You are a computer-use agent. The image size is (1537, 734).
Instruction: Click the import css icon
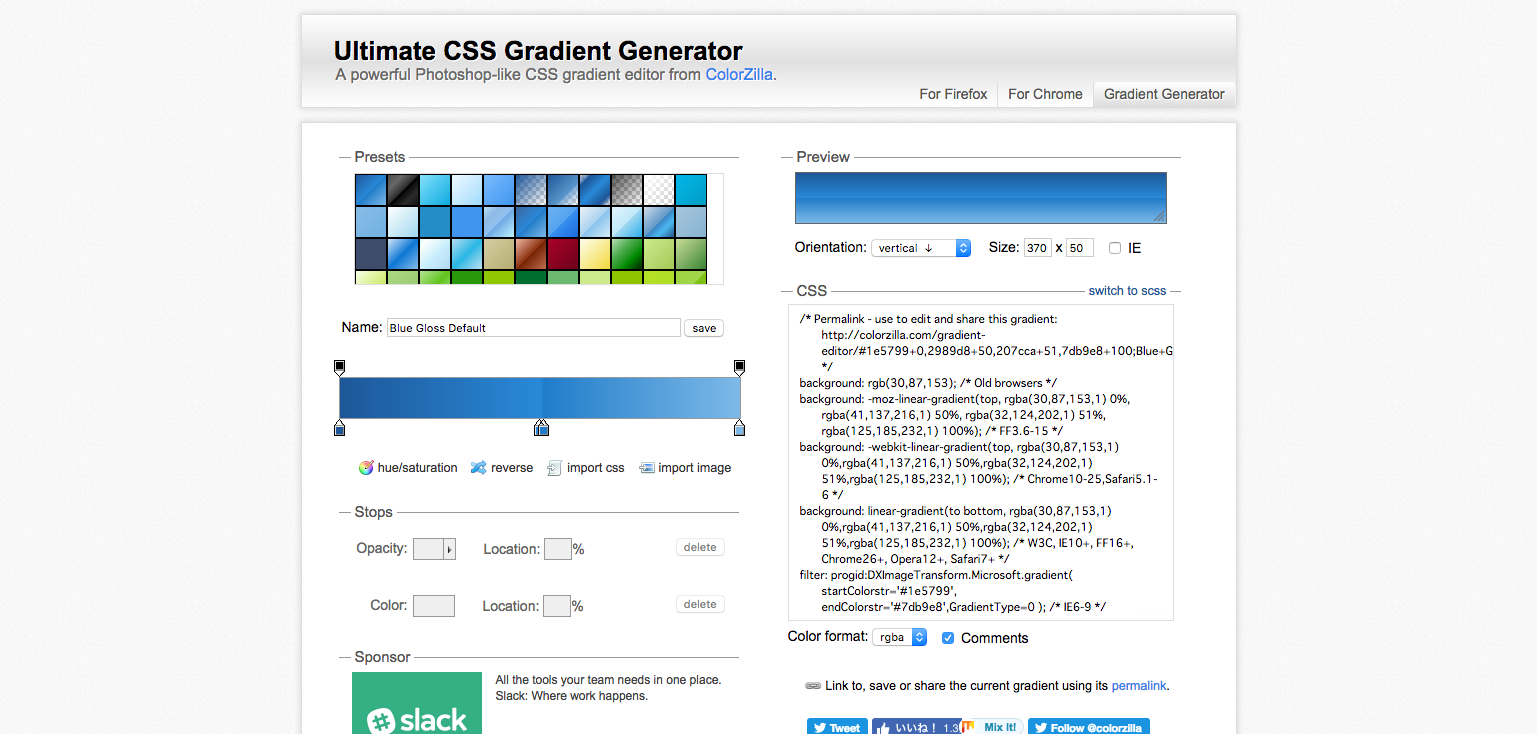[x=554, y=468]
